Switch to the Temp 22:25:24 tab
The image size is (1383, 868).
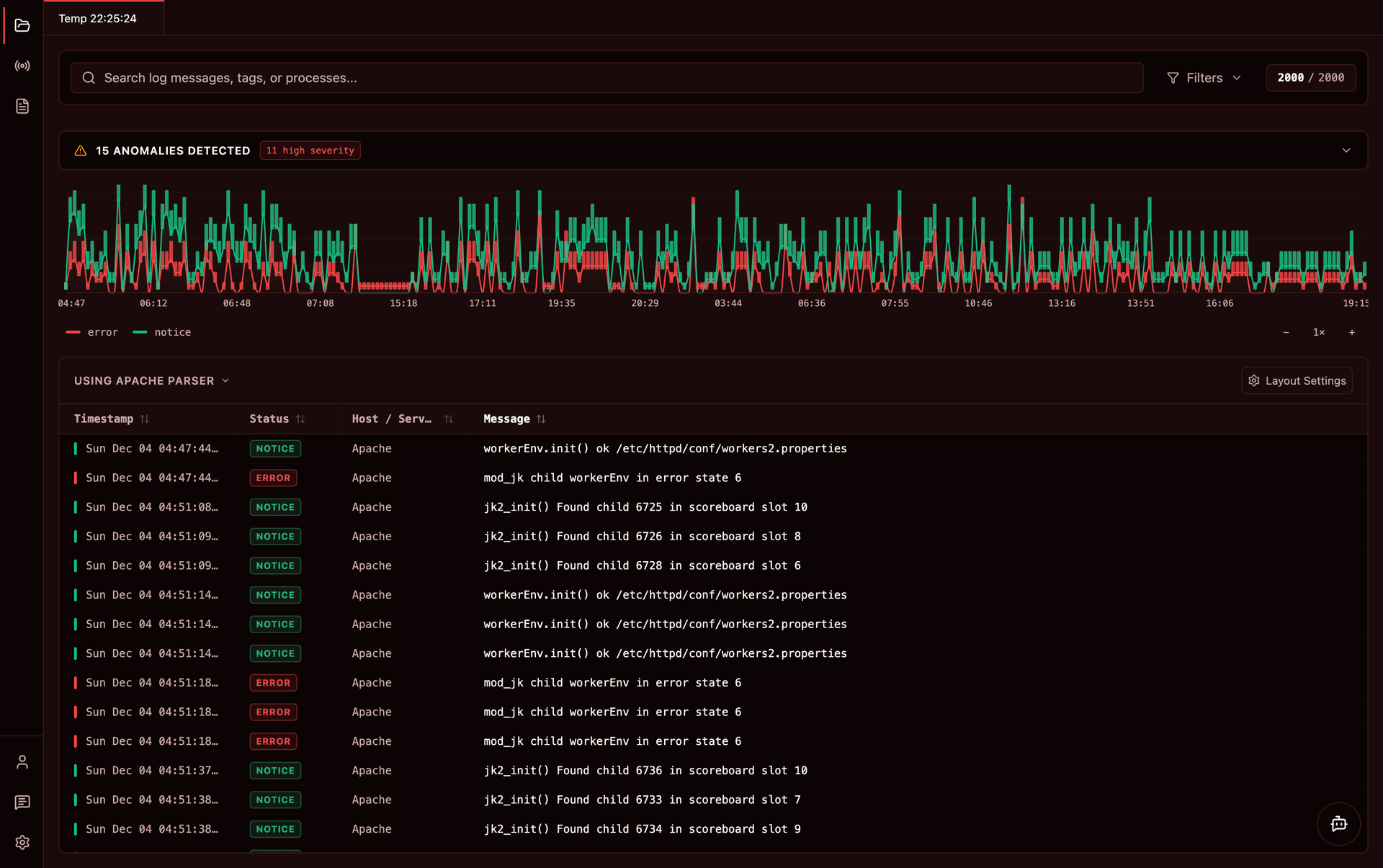click(104, 18)
